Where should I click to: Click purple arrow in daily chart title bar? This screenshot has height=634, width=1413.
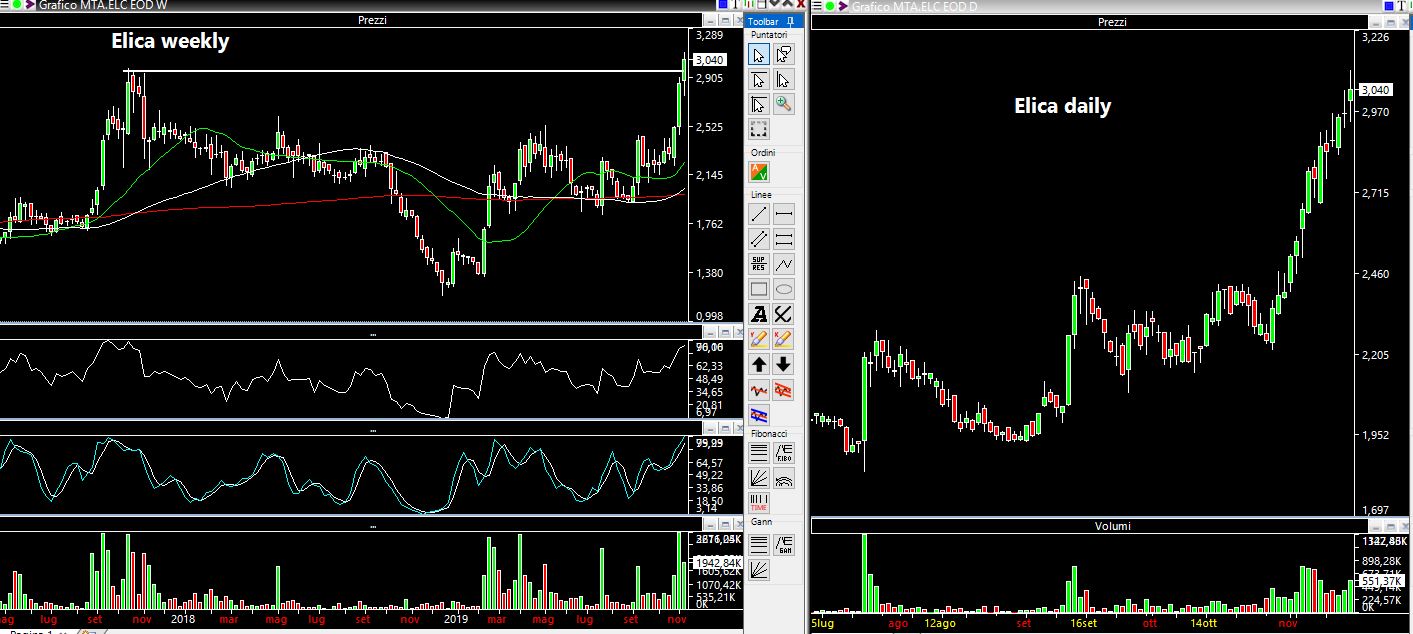click(x=844, y=7)
